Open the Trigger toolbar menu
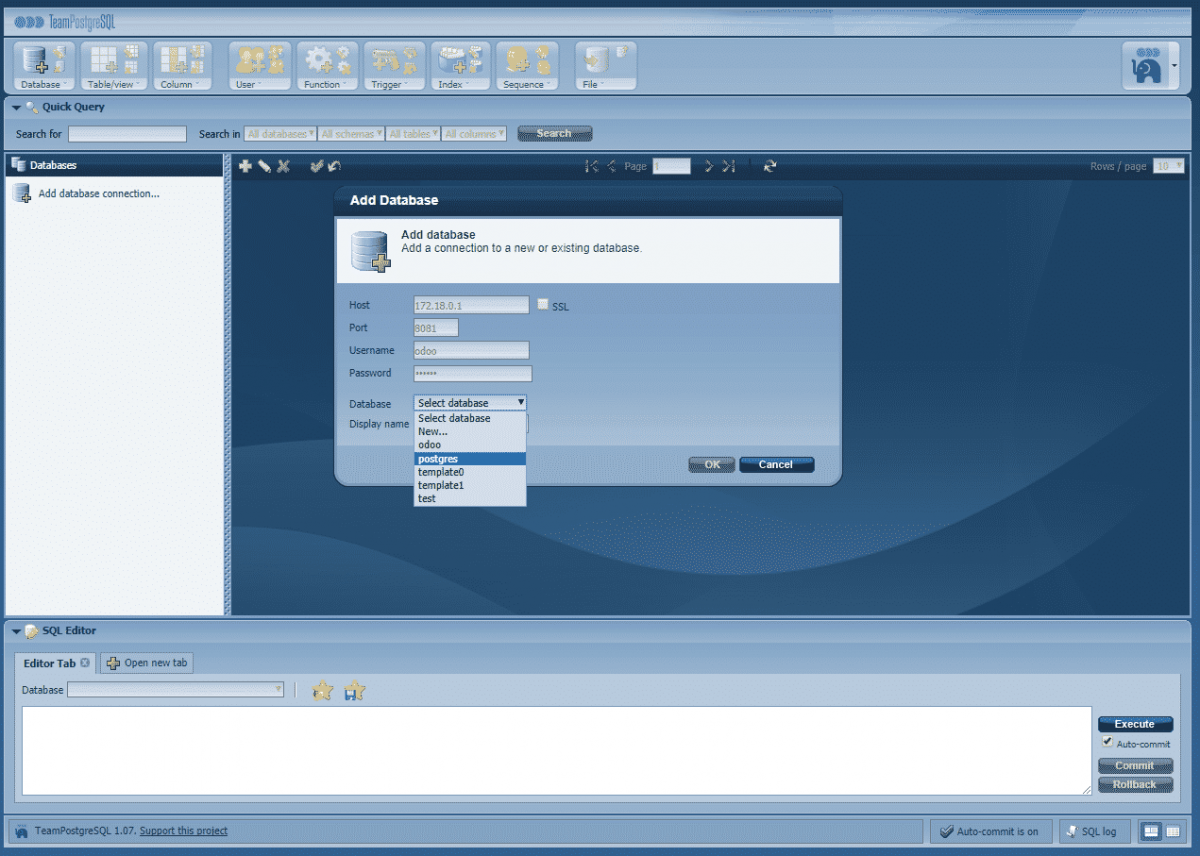The image size is (1200, 856). pyautogui.click(x=394, y=66)
